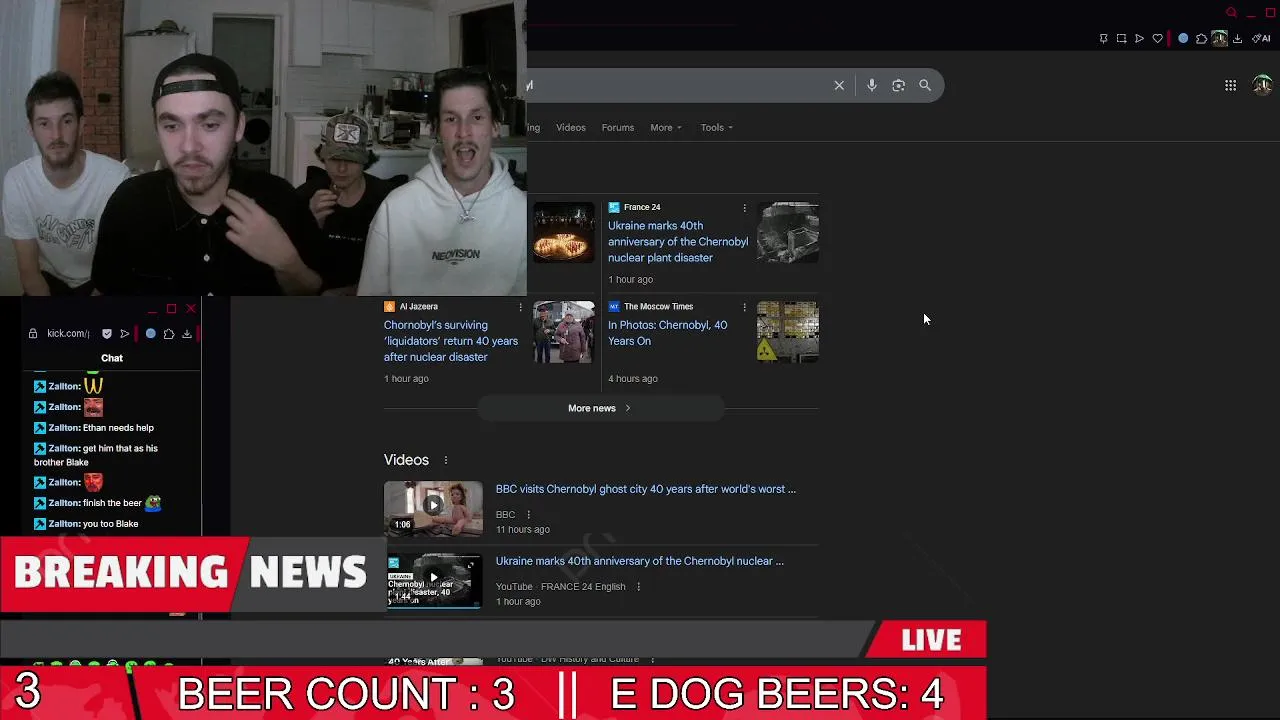This screenshot has width=1280, height=720.
Task: Open the Google apps grid
Action: 1231,86
